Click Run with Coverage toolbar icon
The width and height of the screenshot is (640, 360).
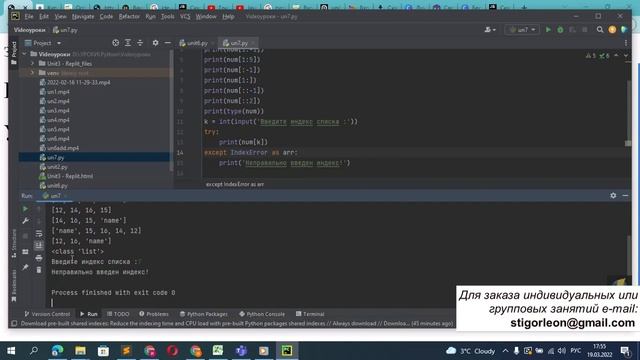(572, 30)
